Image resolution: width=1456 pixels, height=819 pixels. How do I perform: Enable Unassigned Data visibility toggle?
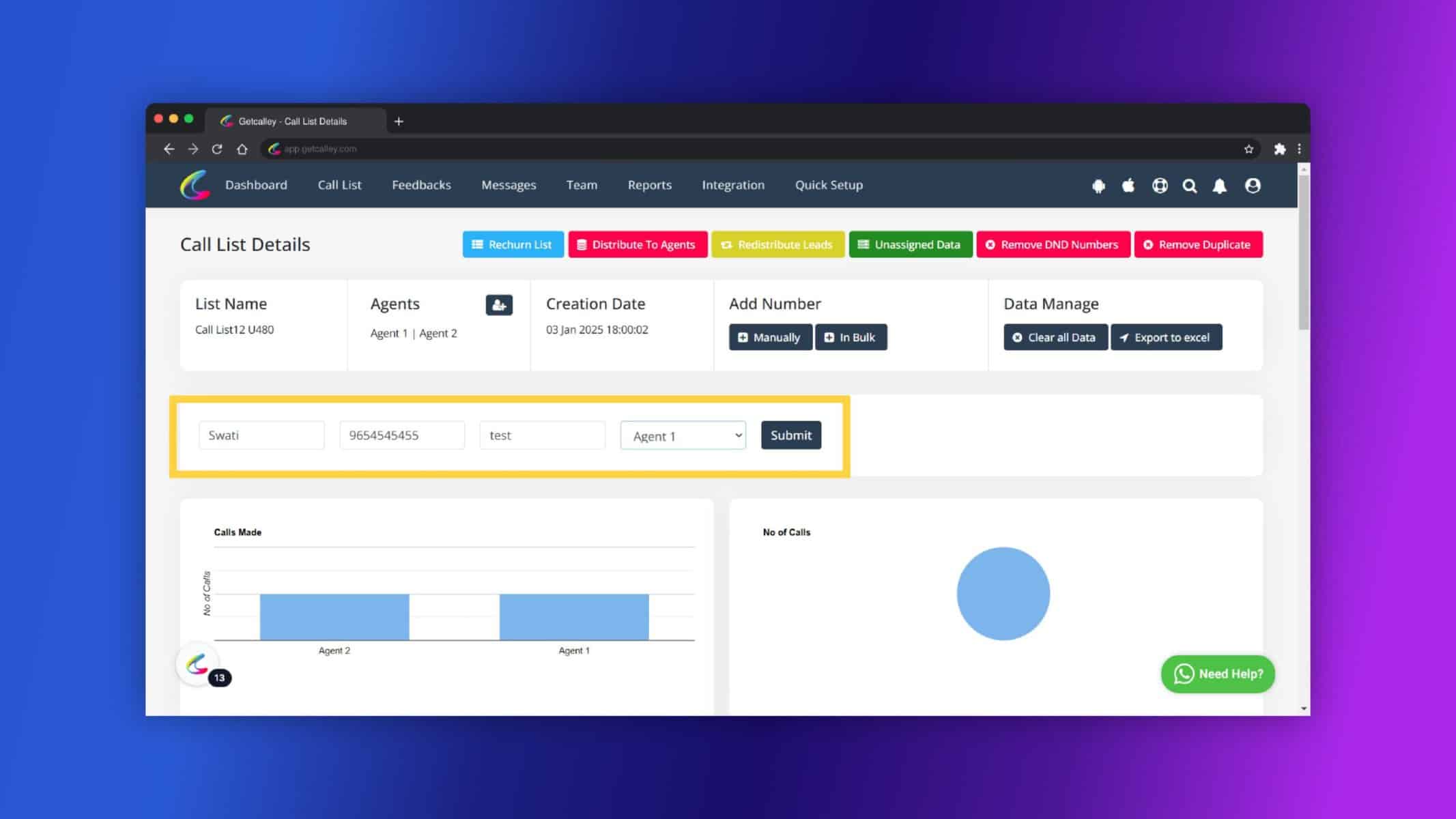tap(910, 244)
